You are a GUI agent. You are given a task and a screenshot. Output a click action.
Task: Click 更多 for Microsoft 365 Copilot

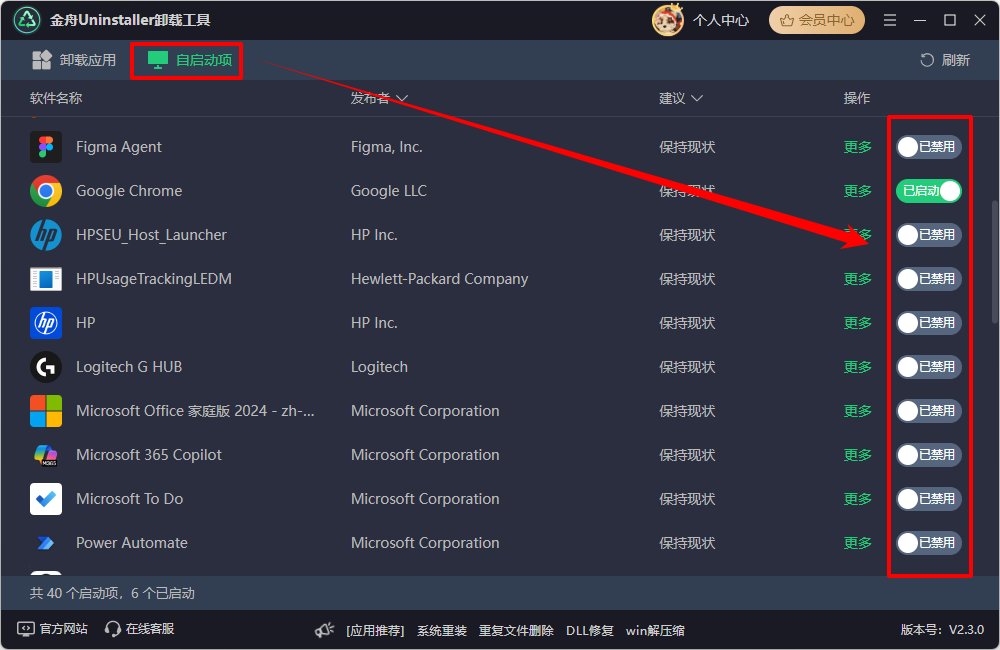(857, 455)
